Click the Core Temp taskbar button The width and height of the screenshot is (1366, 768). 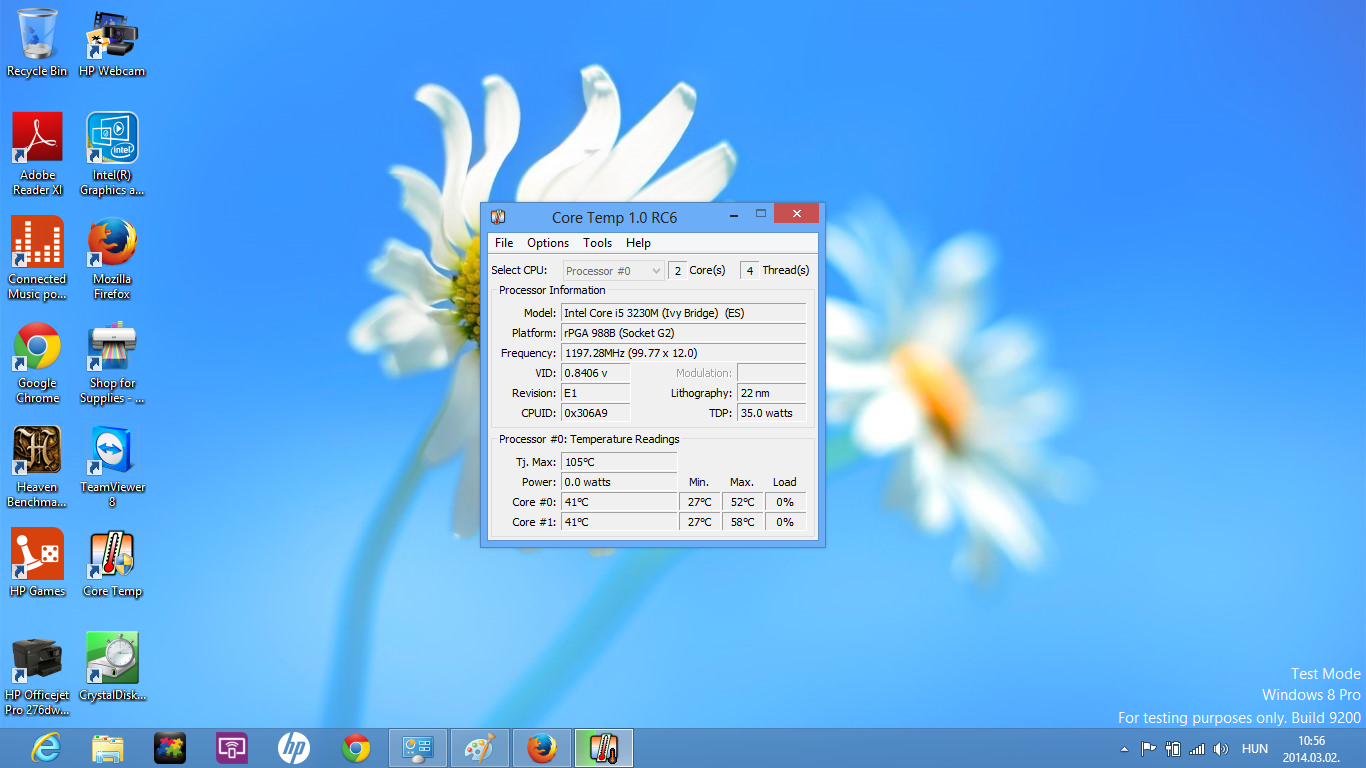[603, 748]
